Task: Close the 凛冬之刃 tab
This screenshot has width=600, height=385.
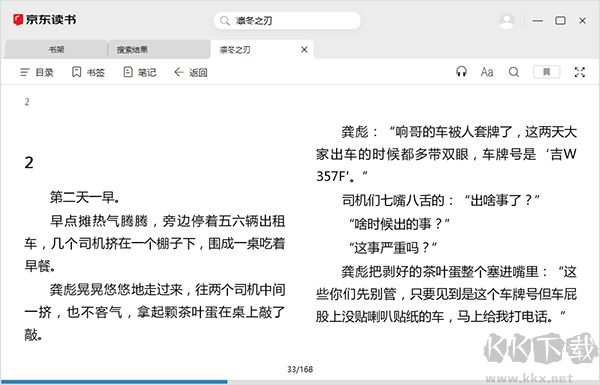Action: click(304, 50)
